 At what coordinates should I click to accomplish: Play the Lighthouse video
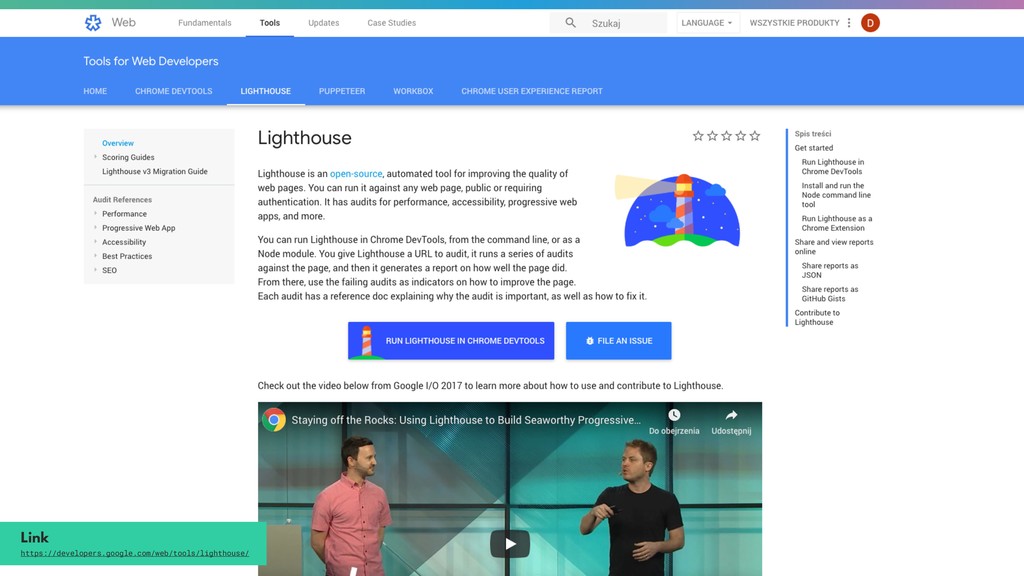pyautogui.click(x=510, y=543)
